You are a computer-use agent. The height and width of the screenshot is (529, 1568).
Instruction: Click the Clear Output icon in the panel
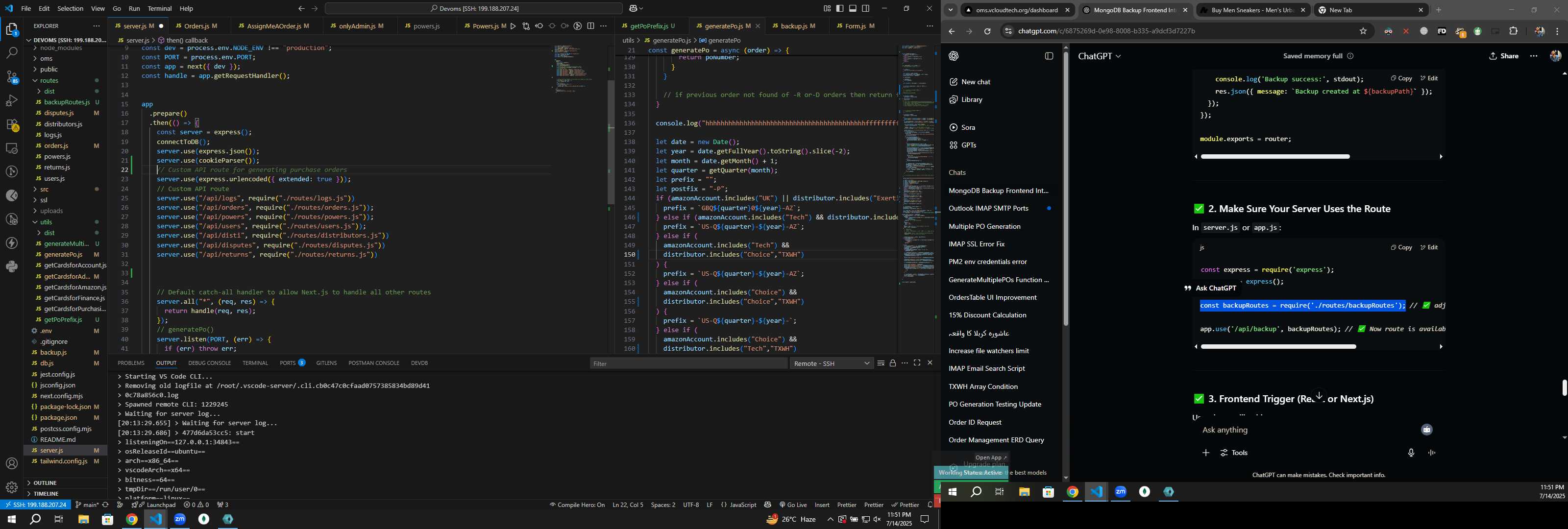[881, 363]
